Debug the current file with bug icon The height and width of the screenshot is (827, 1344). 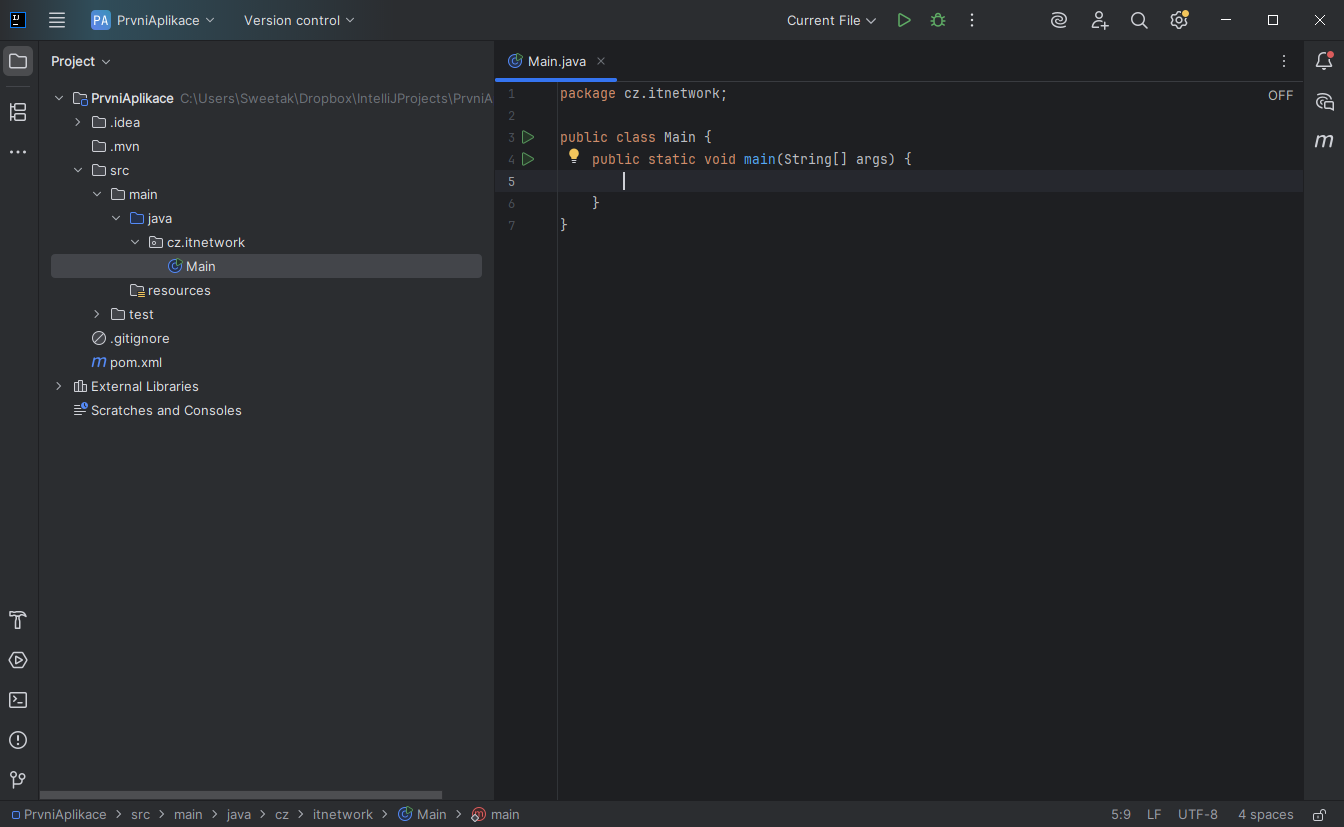[x=938, y=20]
